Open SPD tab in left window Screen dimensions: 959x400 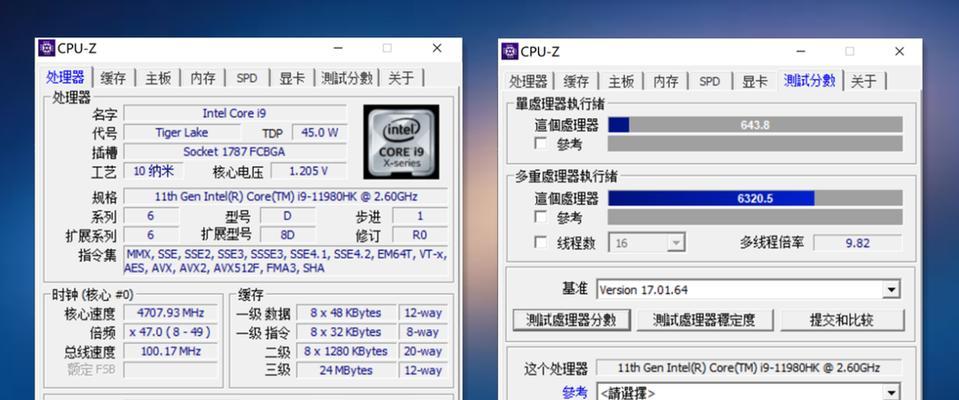pos(246,78)
